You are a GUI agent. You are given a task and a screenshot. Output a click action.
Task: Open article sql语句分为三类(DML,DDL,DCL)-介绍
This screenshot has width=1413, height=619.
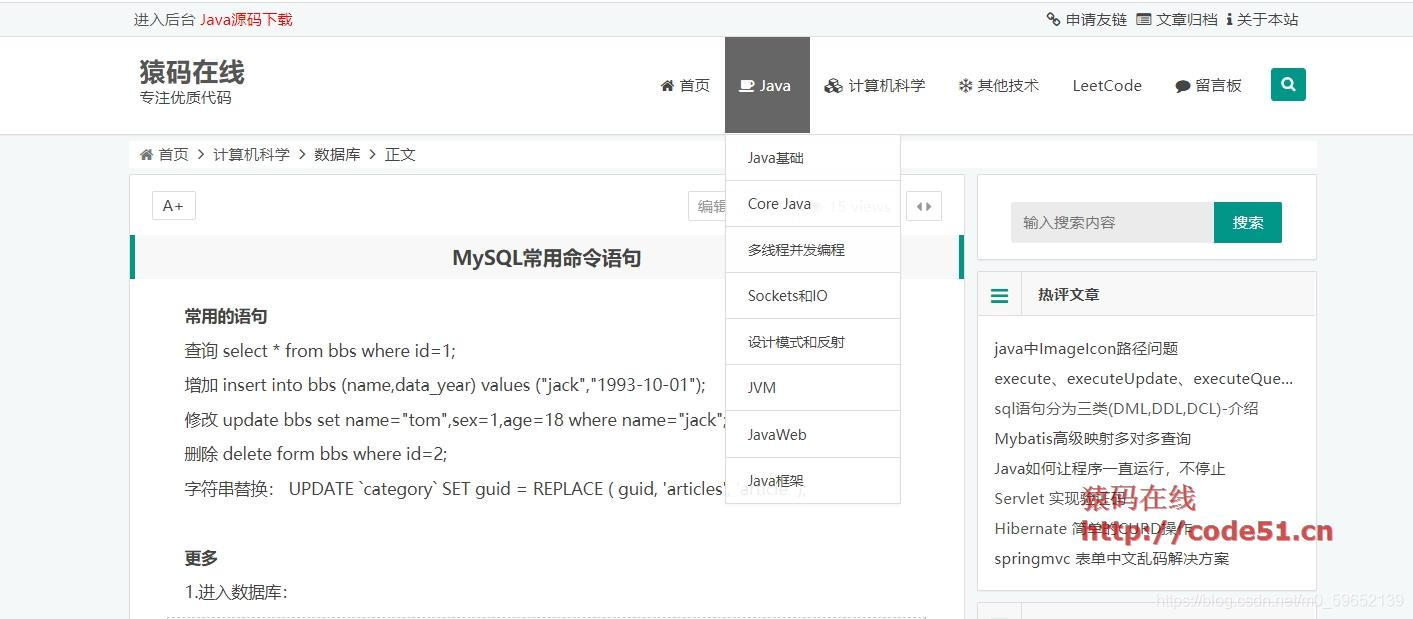click(1126, 408)
